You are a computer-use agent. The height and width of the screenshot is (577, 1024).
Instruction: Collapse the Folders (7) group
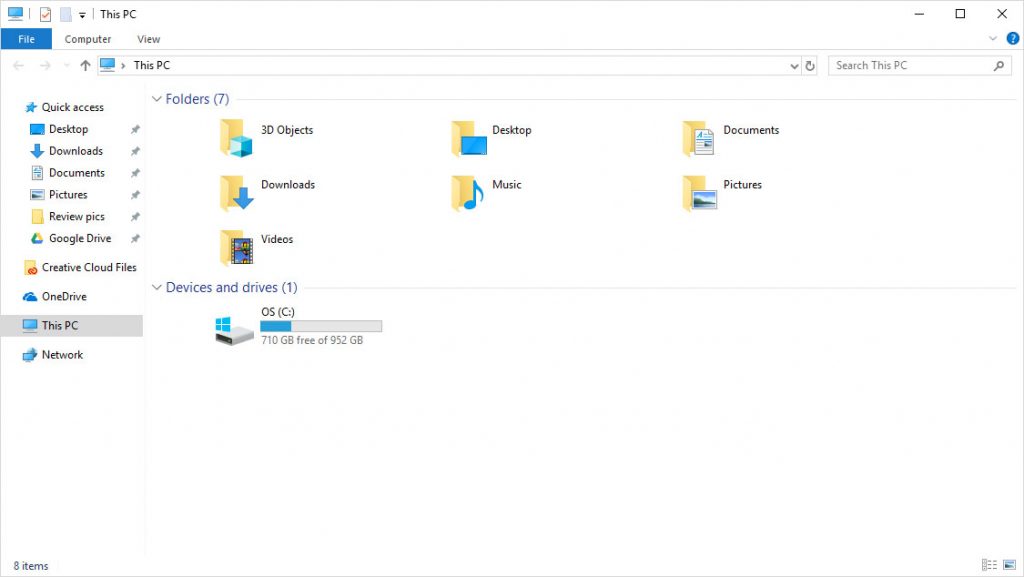157,99
